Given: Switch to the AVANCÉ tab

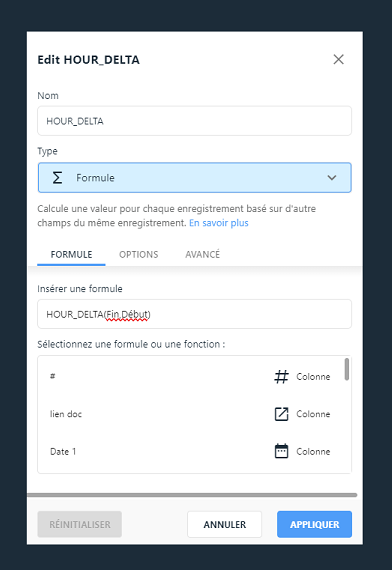Looking at the screenshot, I should tap(203, 254).
